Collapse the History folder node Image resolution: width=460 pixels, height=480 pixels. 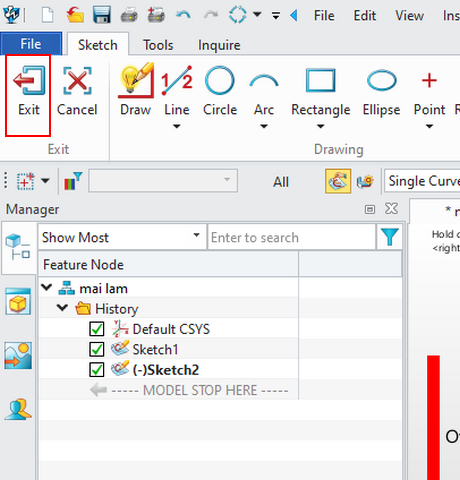click(x=62, y=308)
